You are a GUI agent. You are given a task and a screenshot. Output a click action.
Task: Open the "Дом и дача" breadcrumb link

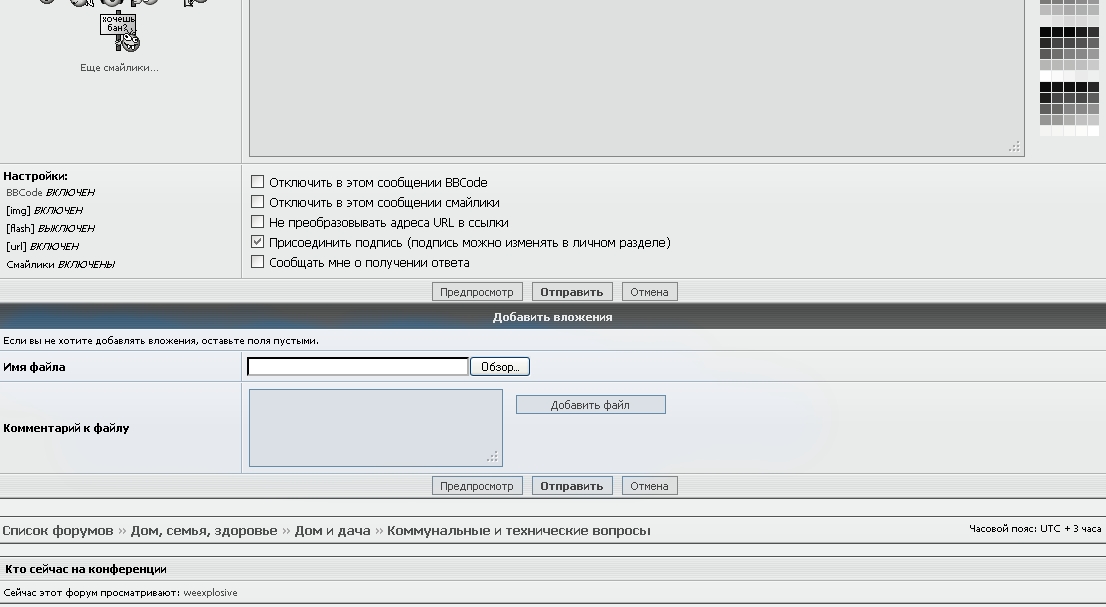point(332,531)
